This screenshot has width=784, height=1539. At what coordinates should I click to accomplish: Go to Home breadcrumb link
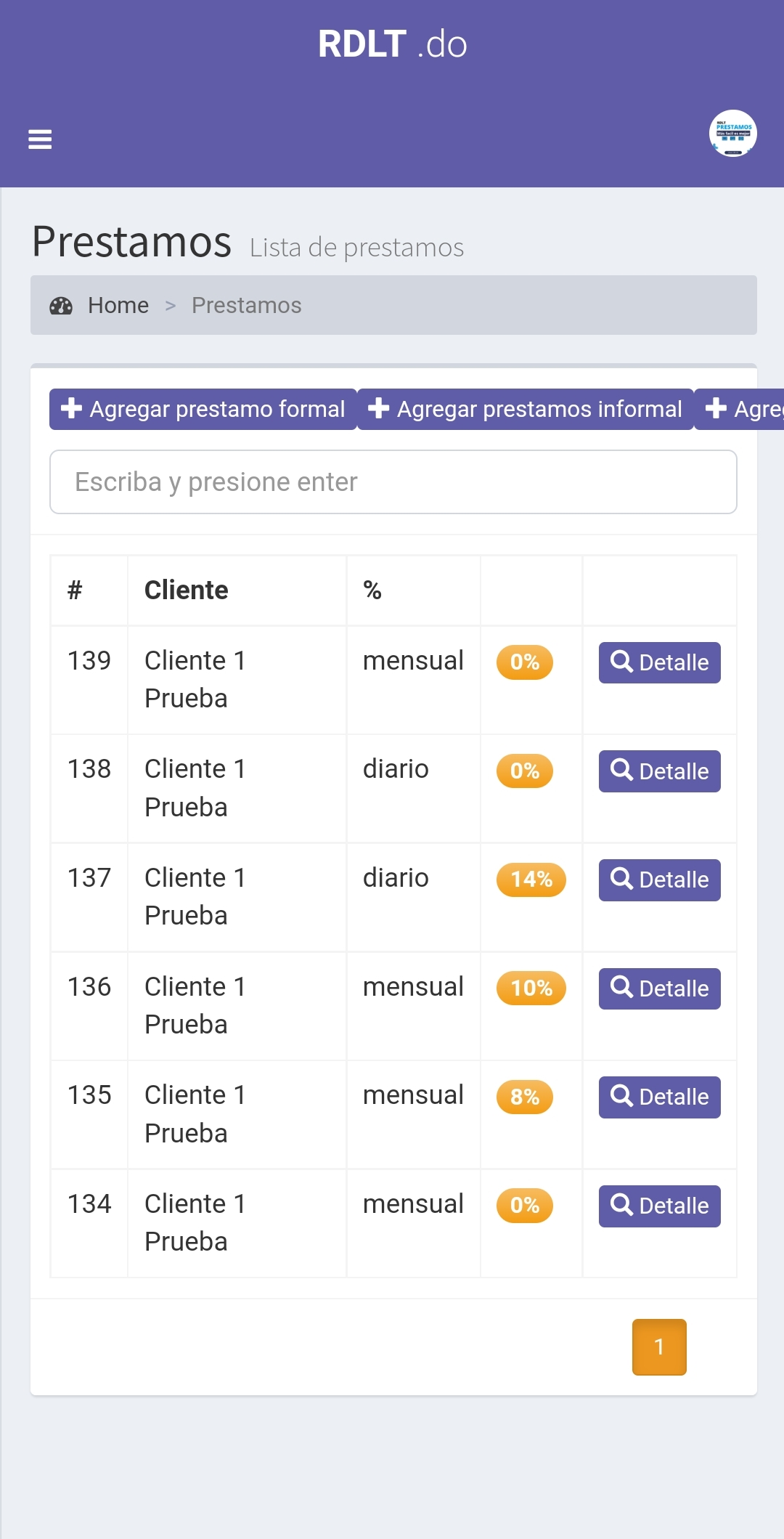(118, 306)
